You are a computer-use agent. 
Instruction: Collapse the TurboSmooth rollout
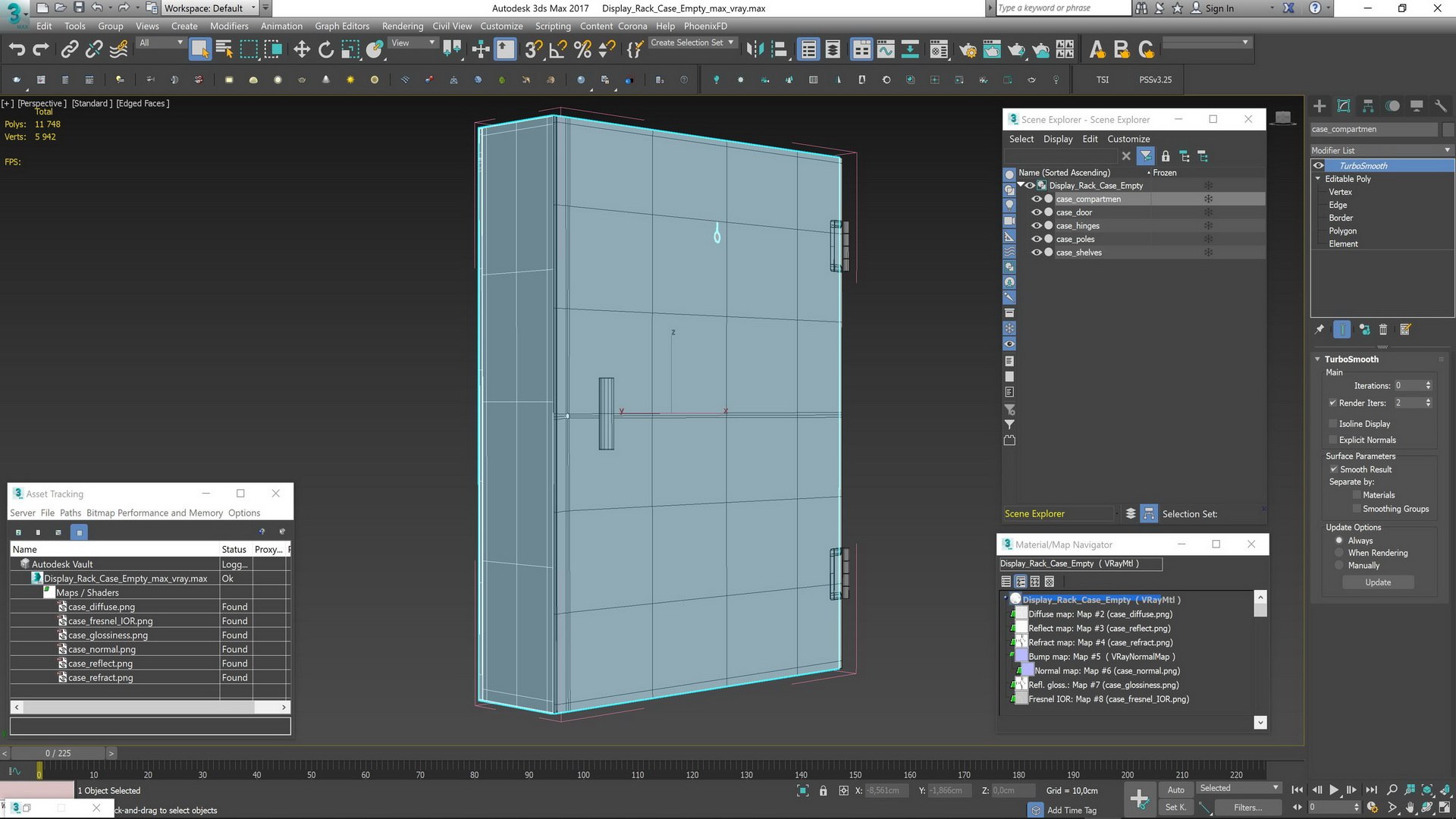(x=1317, y=359)
